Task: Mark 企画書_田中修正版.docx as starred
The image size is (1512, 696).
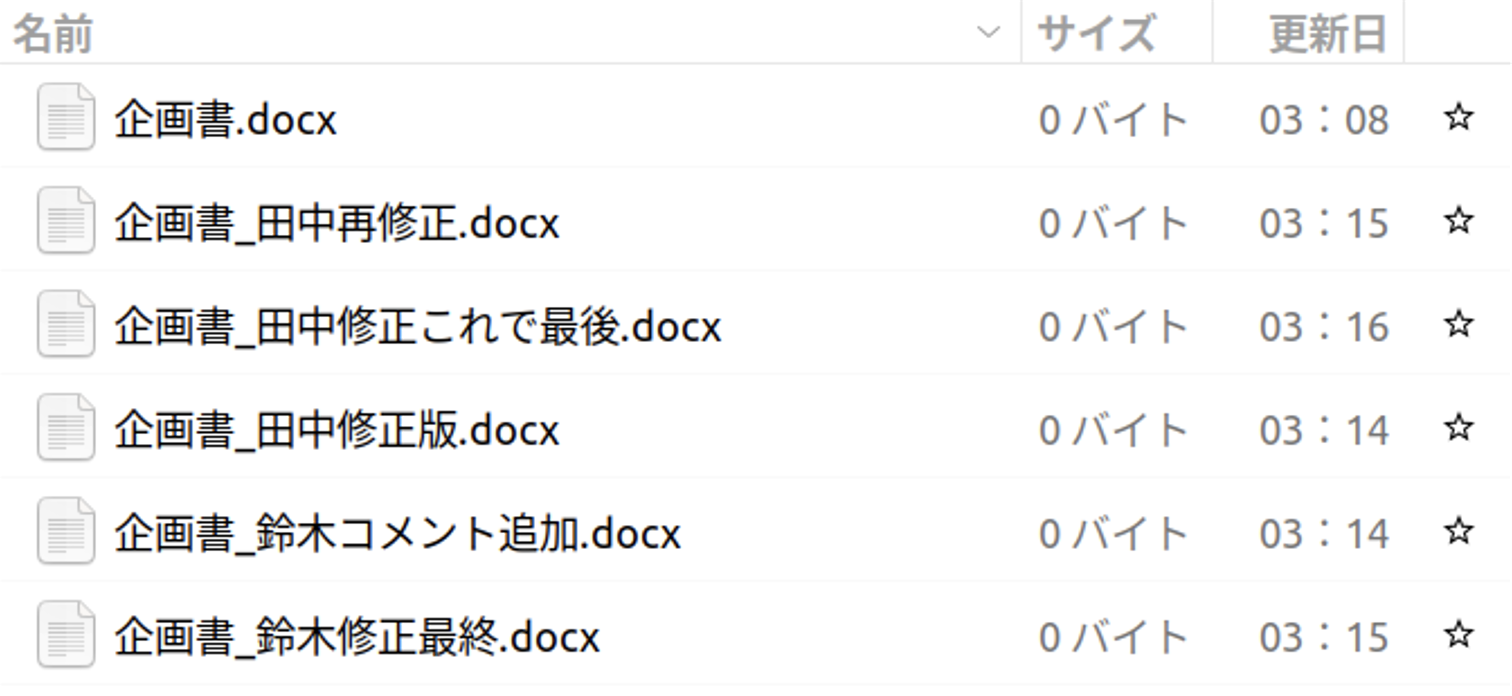Action: [x=1459, y=429]
